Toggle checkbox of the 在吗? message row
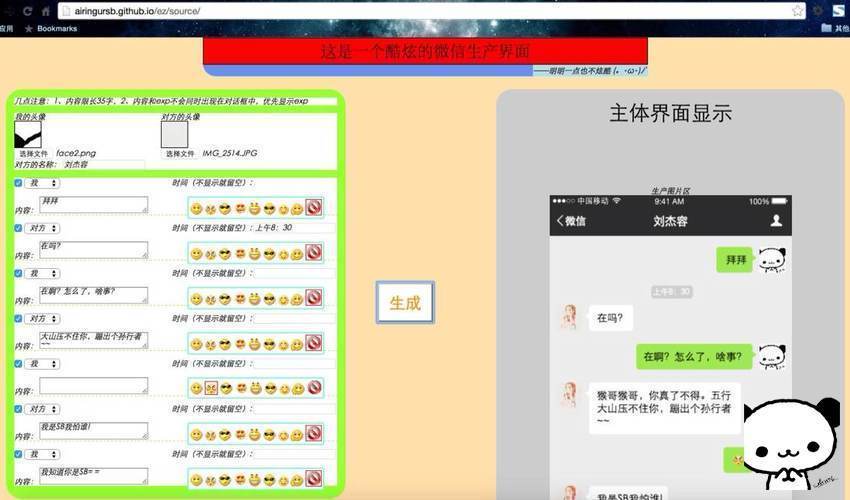The height and width of the screenshot is (500, 850). click(x=18, y=228)
